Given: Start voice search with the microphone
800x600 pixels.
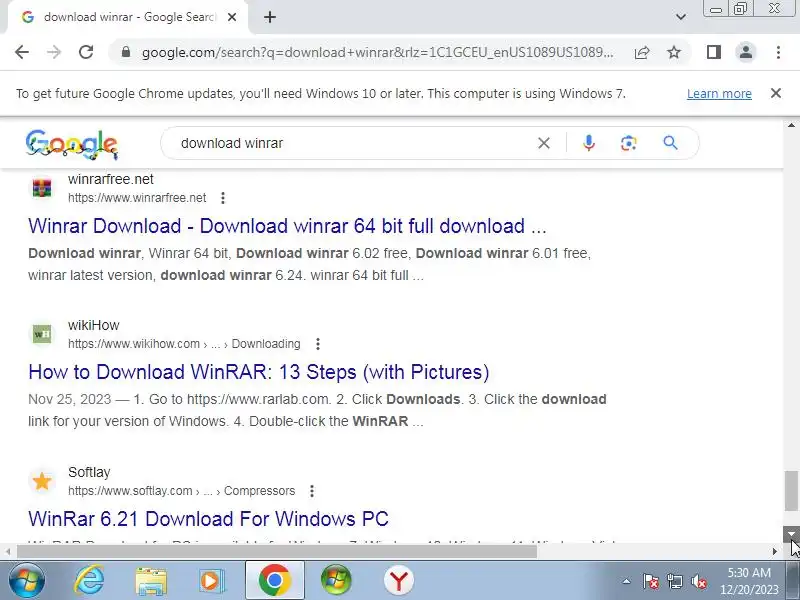Looking at the screenshot, I should coord(589,143).
